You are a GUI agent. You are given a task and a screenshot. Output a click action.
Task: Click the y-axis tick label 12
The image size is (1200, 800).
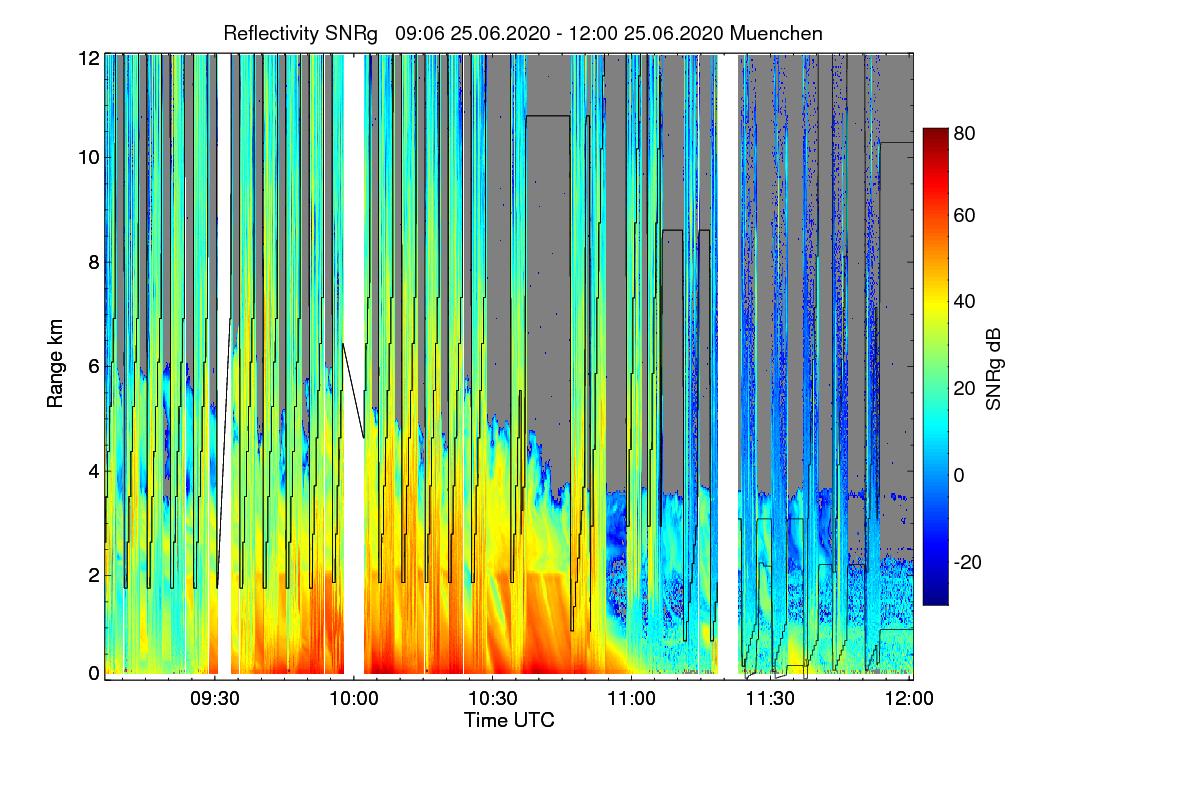[x=89, y=58]
